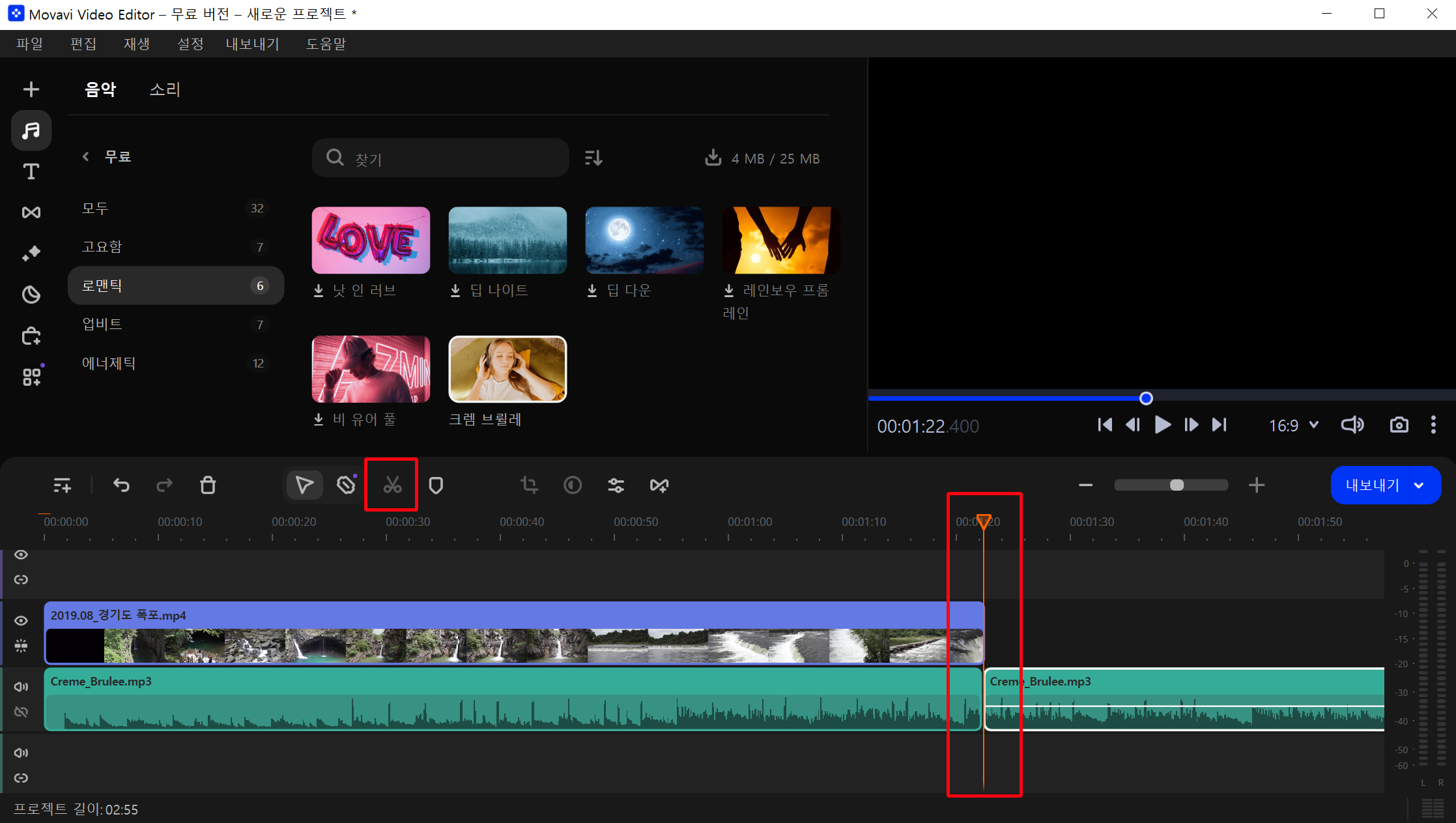Click the scissors split tool
This screenshot has width=1456, height=823.
point(392,485)
